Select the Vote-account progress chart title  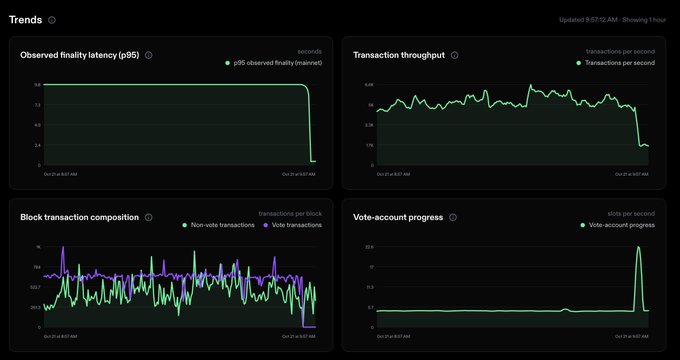click(x=398, y=217)
